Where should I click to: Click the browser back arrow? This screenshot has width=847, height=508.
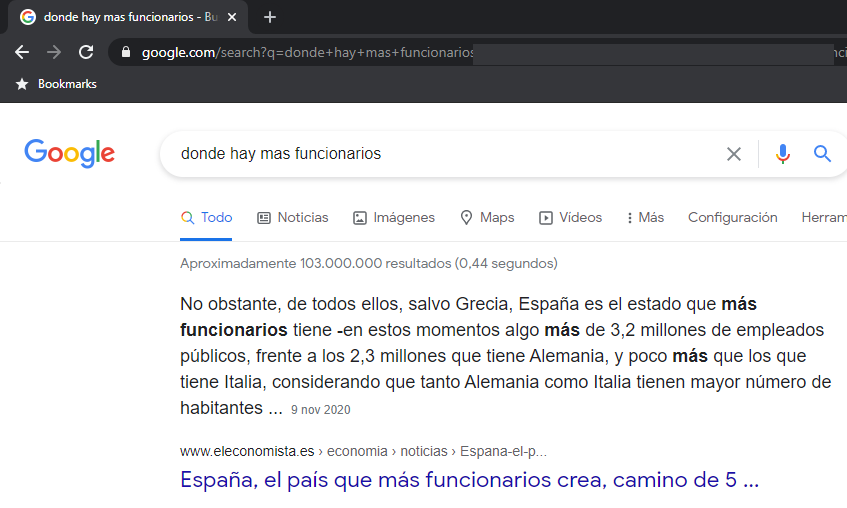22,52
